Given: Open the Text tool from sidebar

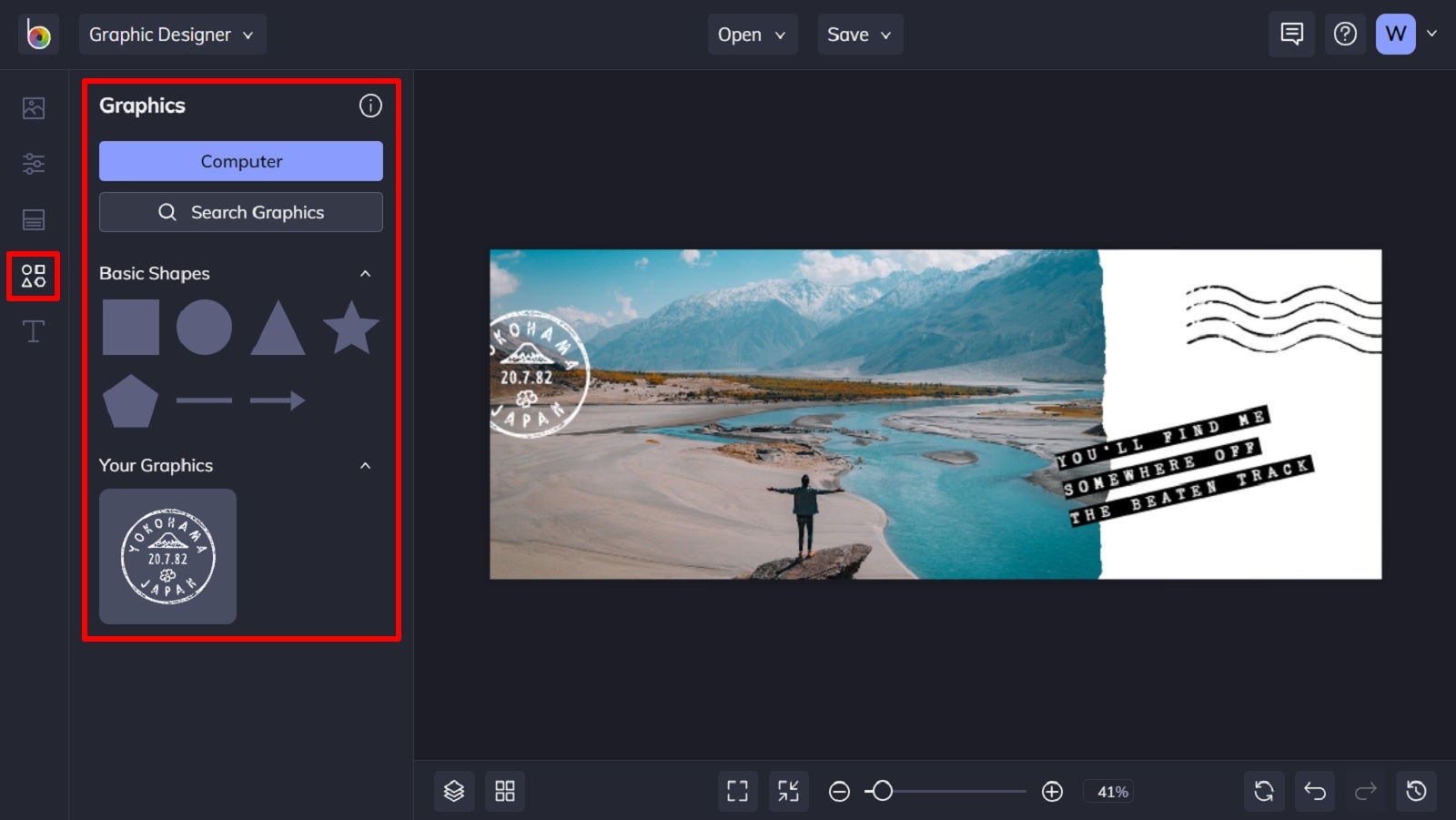Looking at the screenshot, I should tap(33, 330).
